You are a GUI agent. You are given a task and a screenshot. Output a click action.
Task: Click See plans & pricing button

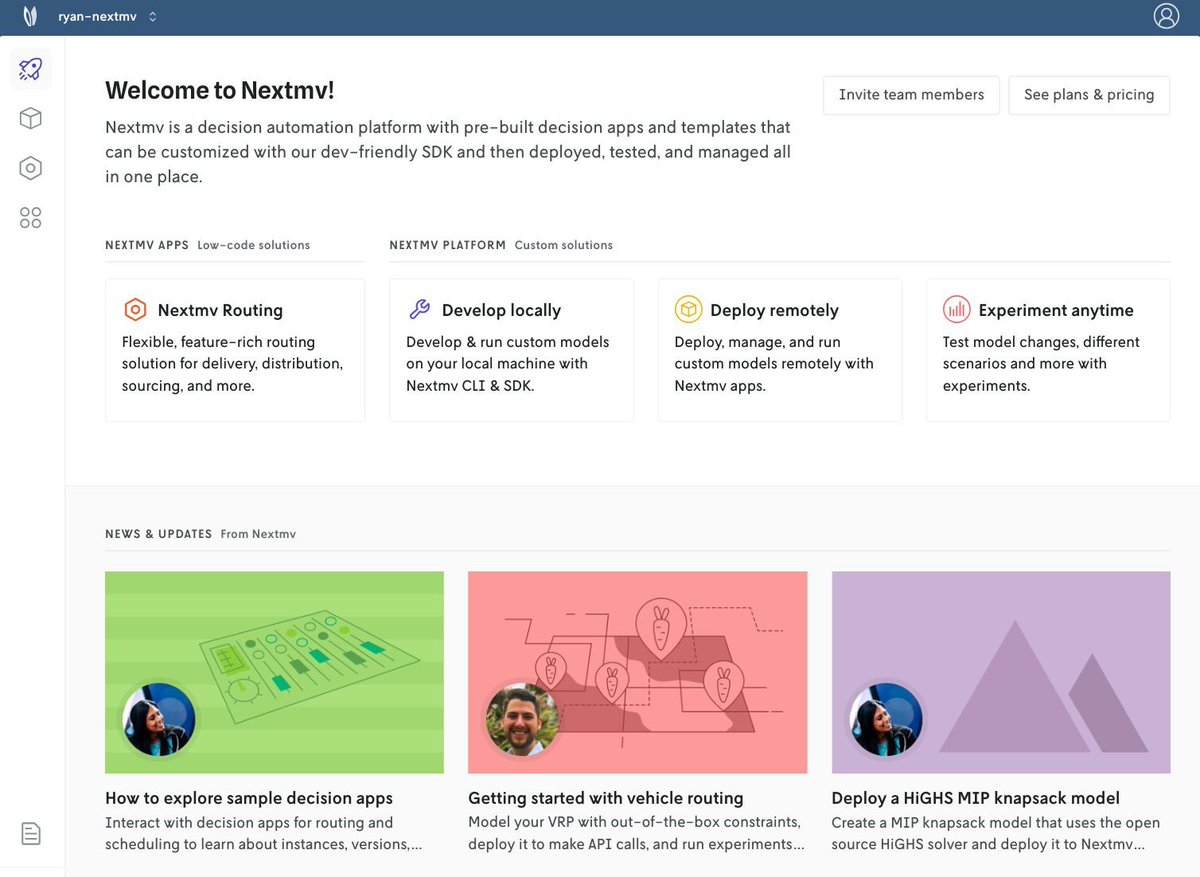coord(1089,95)
